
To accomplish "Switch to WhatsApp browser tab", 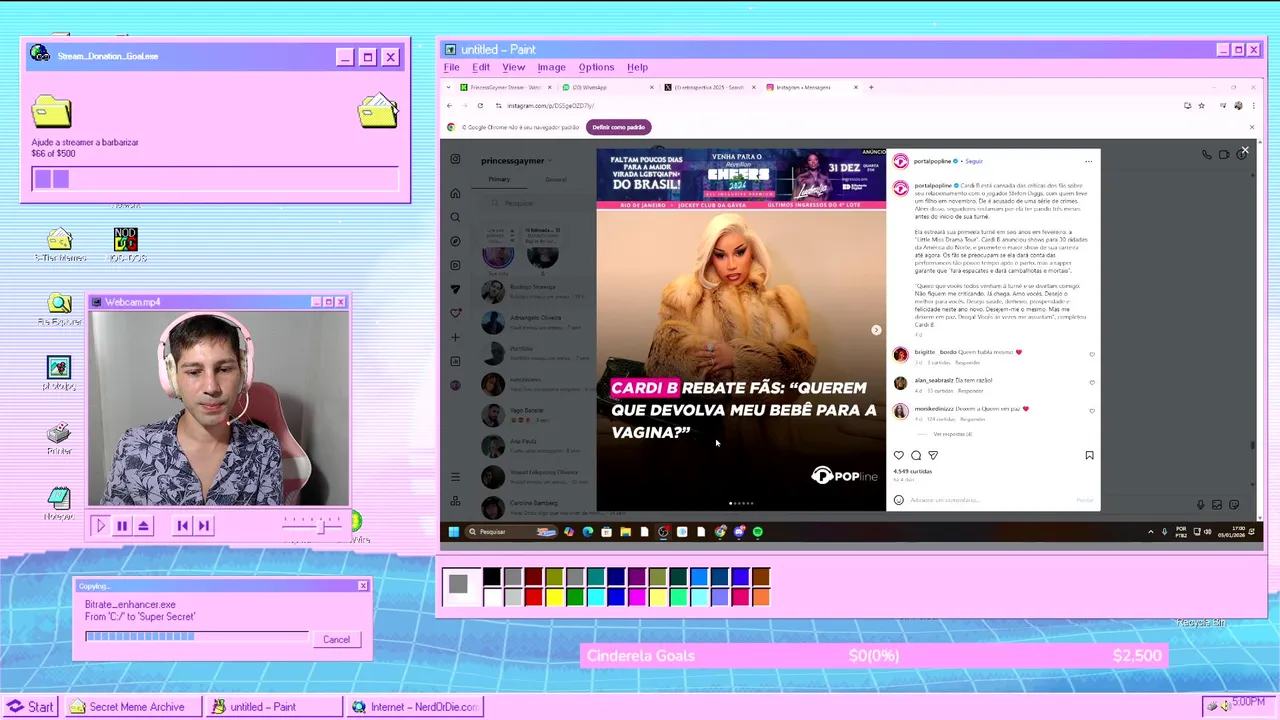I will 605,87.
